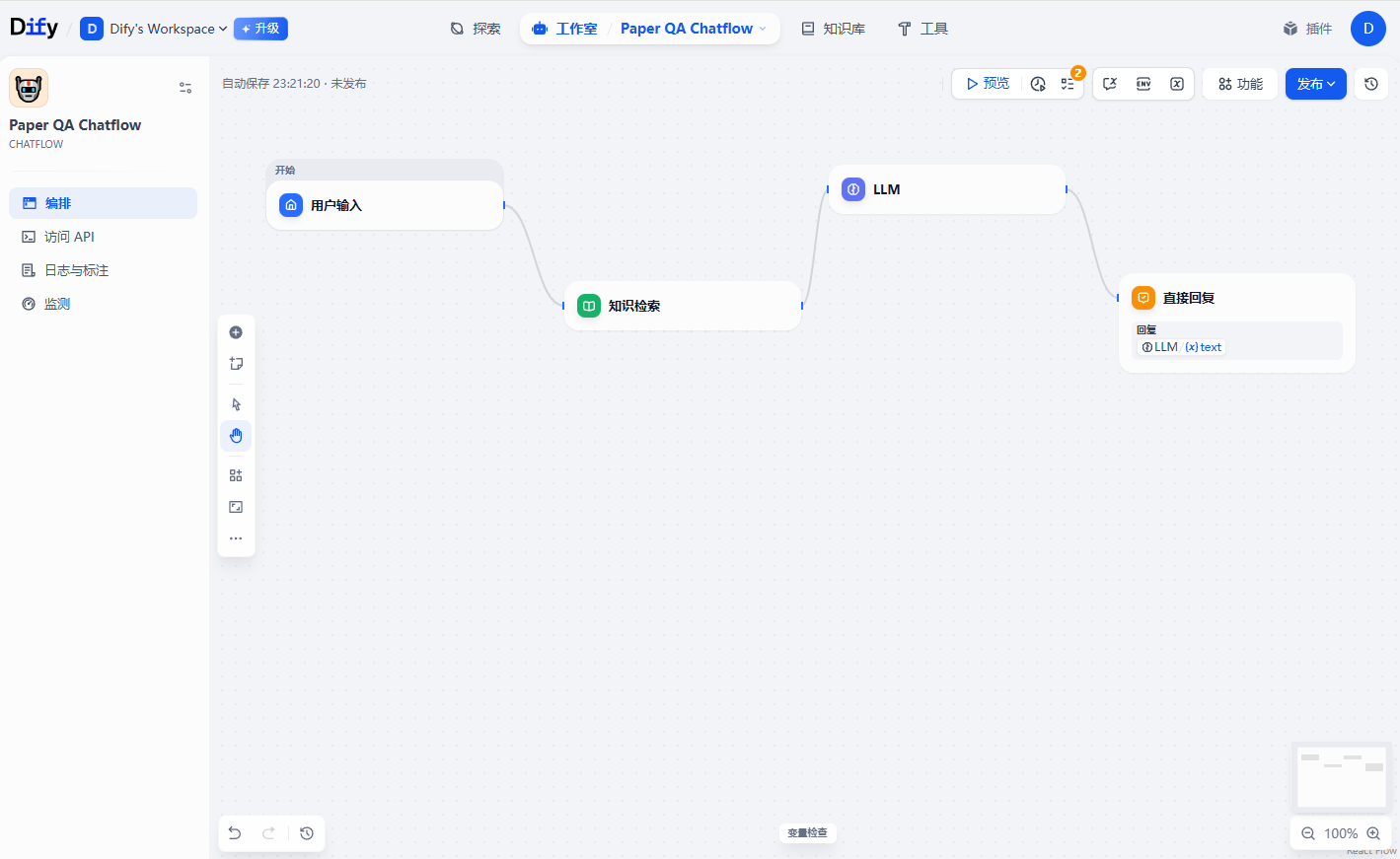Screen dimensions: 1400x859
Task: Click the 自动保存 23:21:20 · 未发布 status text
Action: point(294,84)
